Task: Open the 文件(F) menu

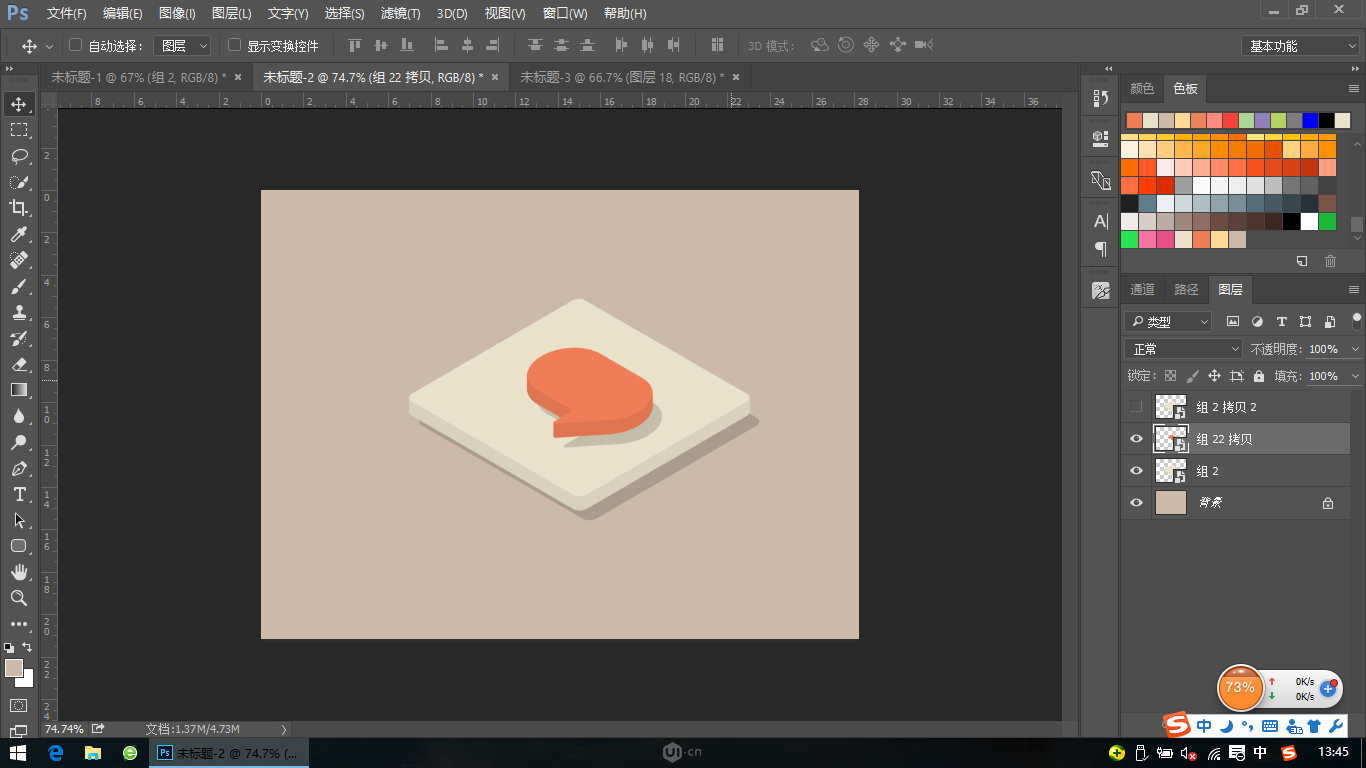Action: click(x=66, y=13)
